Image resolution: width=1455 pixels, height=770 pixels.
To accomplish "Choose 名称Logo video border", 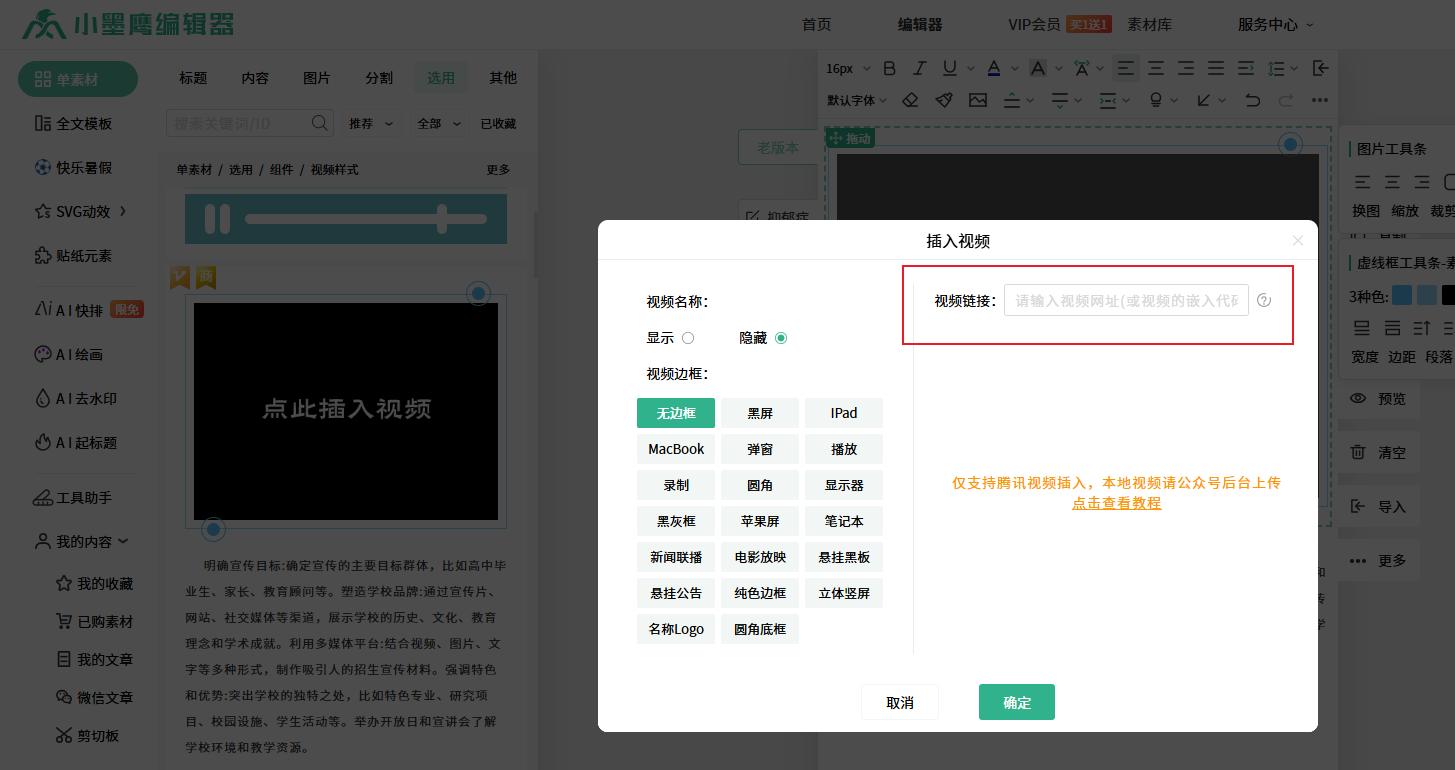I will (x=676, y=629).
